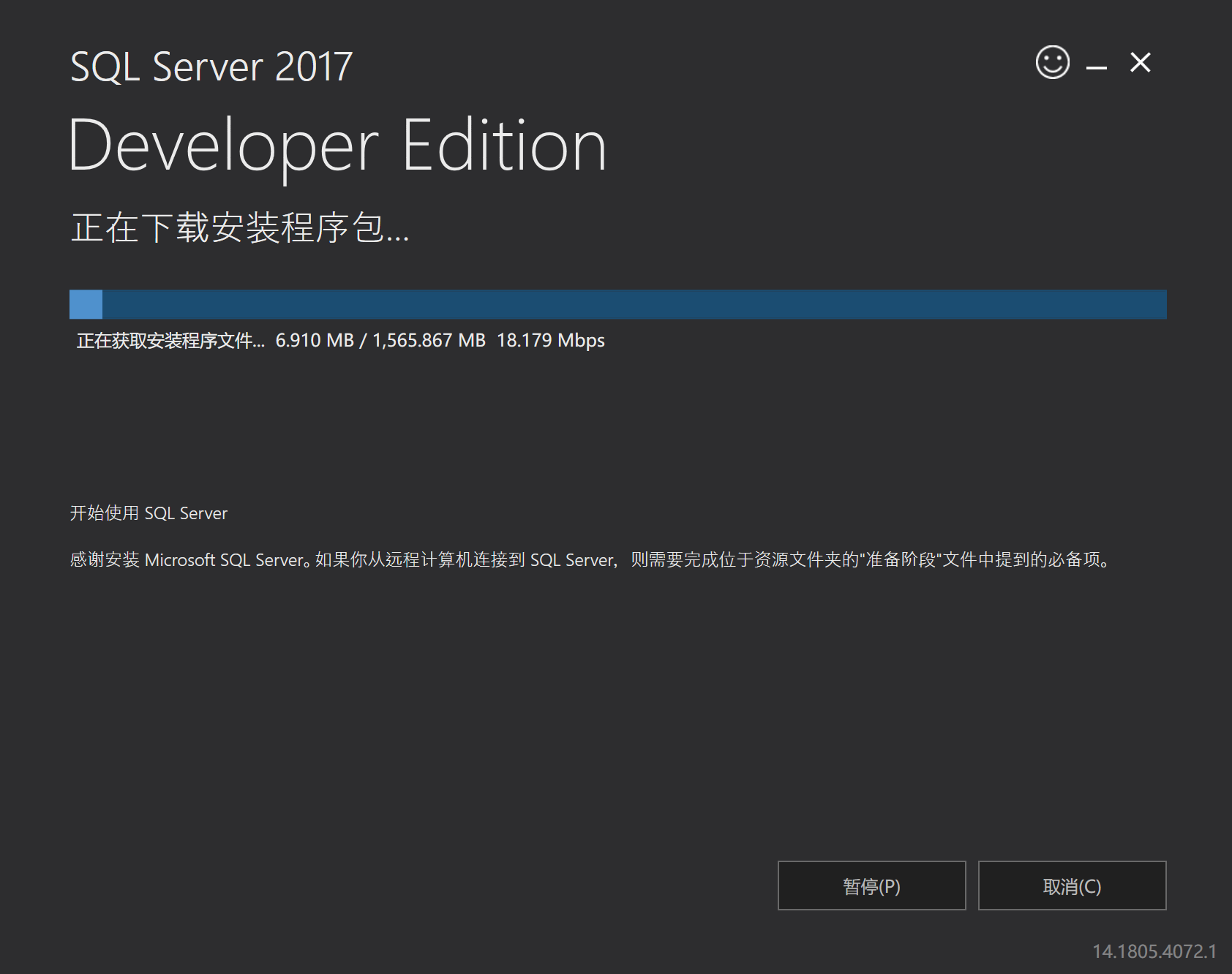Click the SQL Server 2017 title logo area
Image resolution: width=1232 pixels, height=974 pixels.
tap(211, 66)
